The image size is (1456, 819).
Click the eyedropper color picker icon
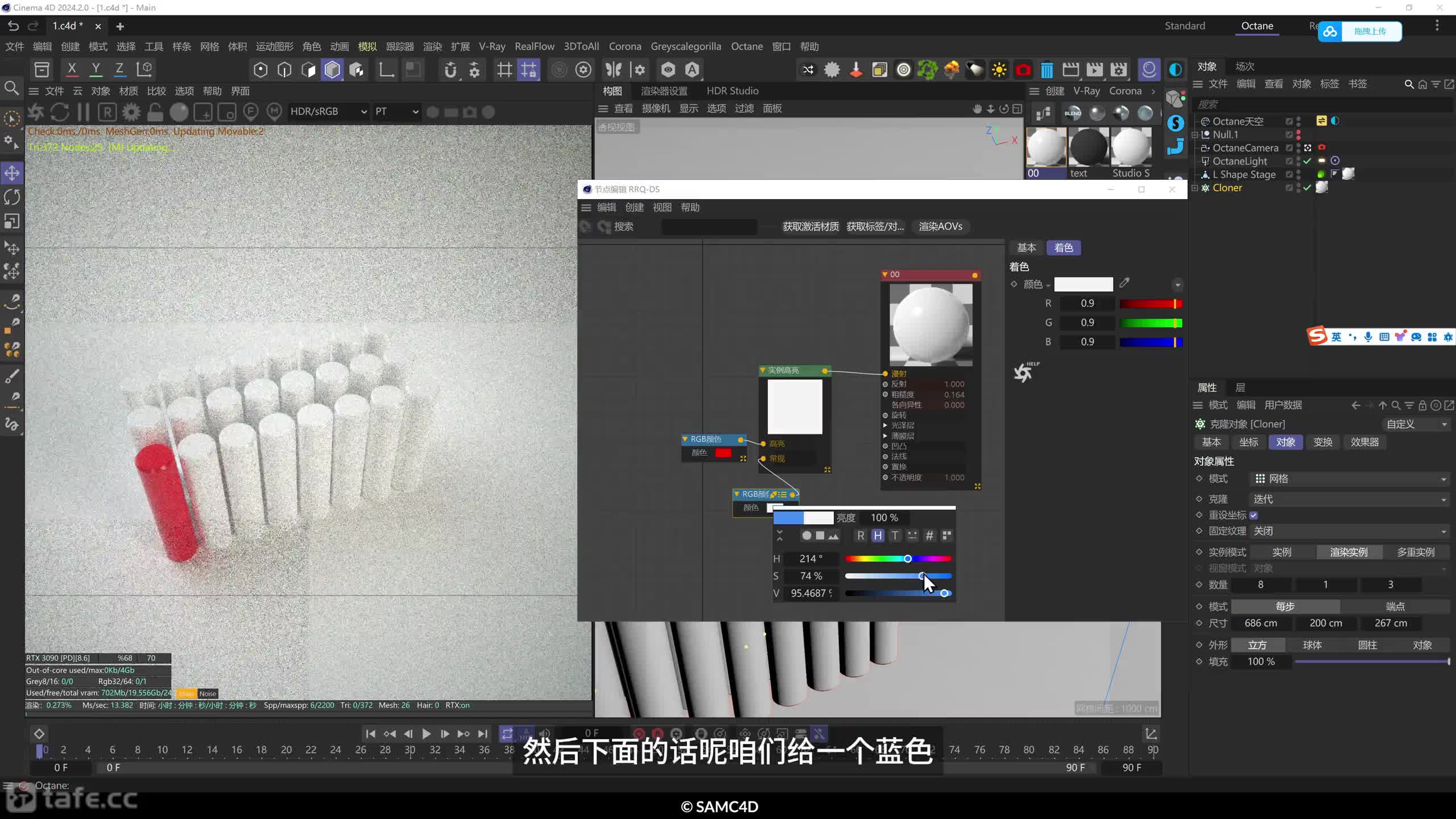point(1124,283)
